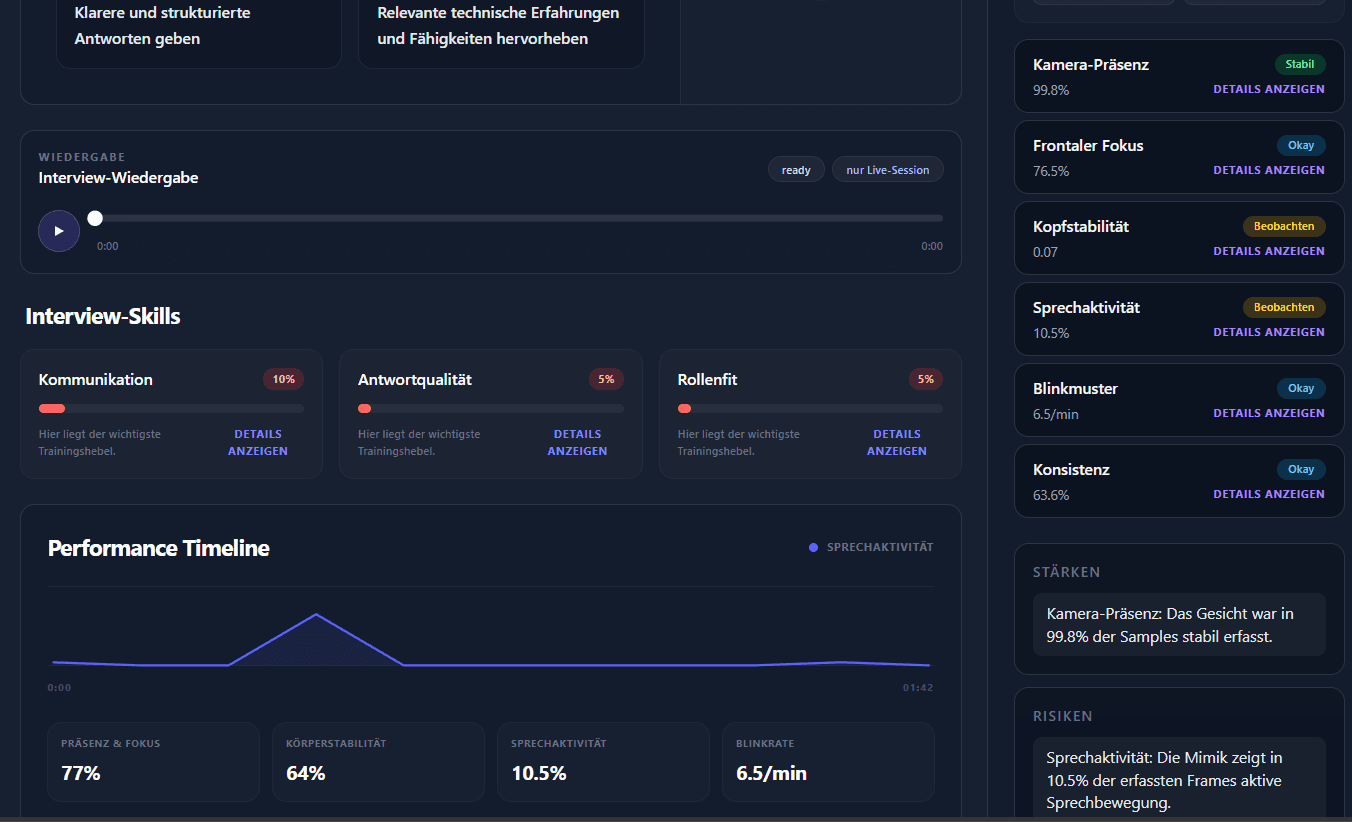This screenshot has height=822, width=1352.
Task: Open details for Kopfstabilität
Action: coord(1269,251)
